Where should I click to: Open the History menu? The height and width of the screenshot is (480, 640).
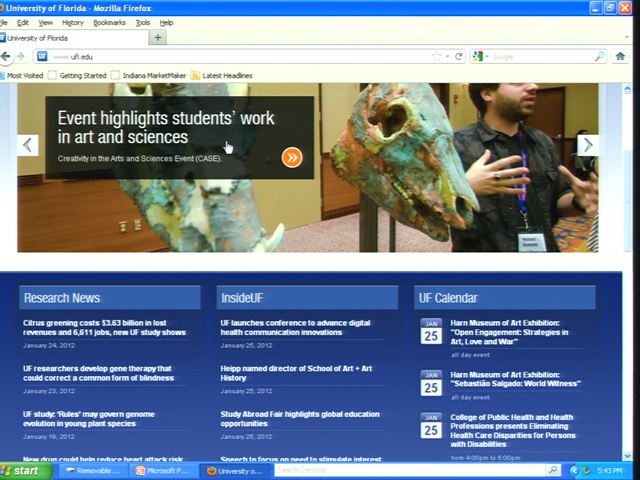coord(73,23)
